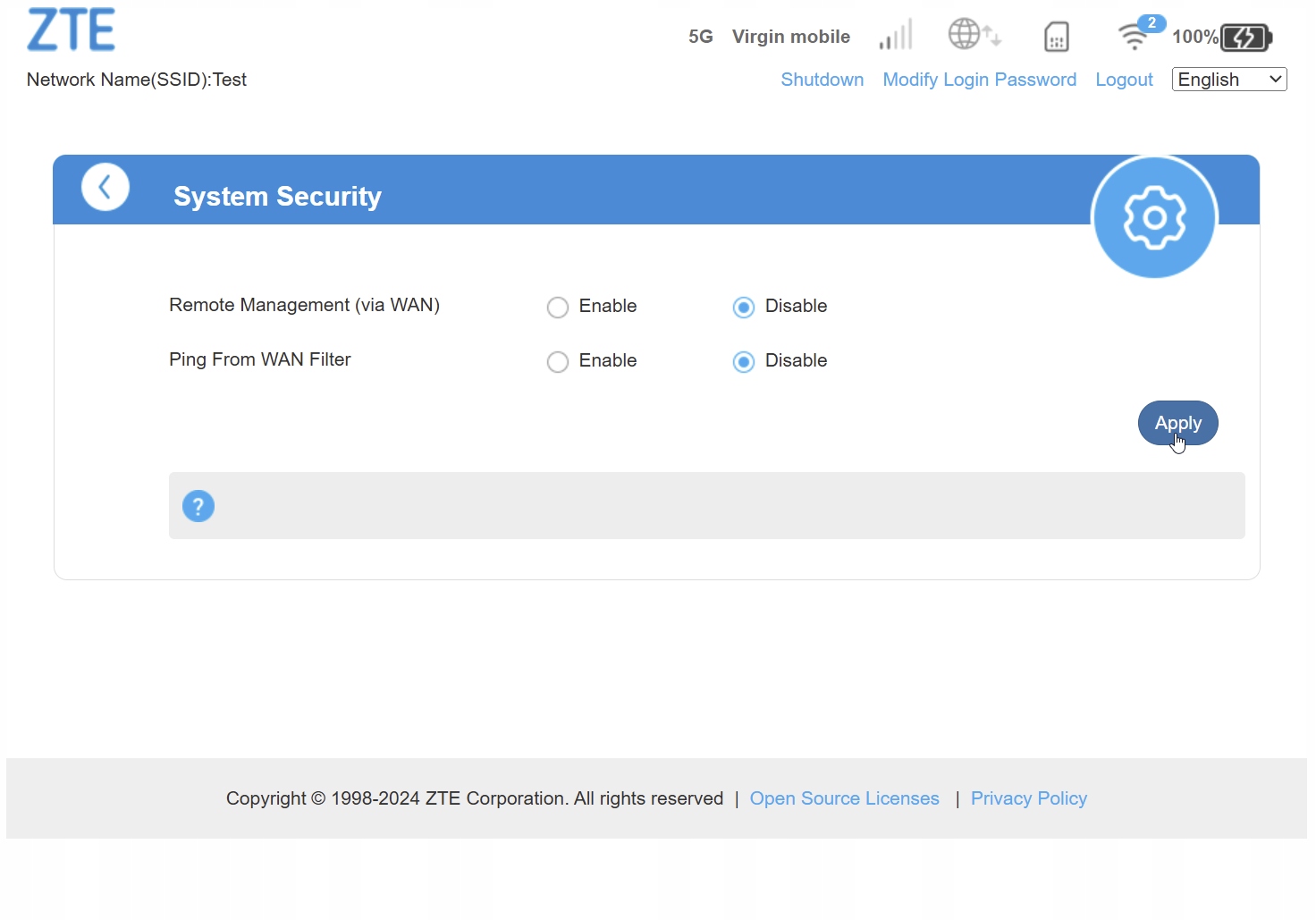Click the ZTE logo
1316x920 pixels.
pos(72,30)
